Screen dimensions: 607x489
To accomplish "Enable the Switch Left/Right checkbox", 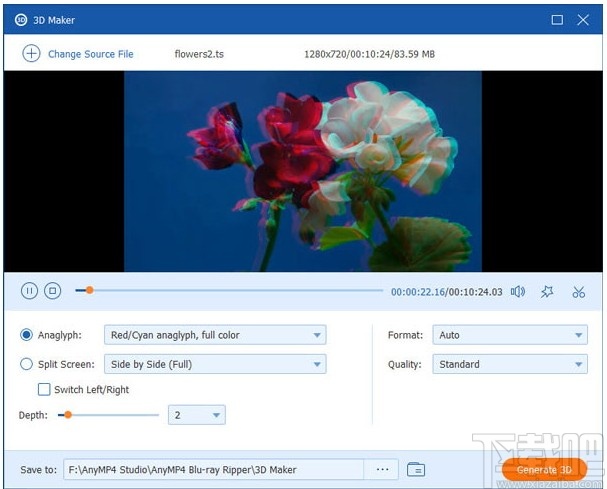I will (x=44, y=389).
